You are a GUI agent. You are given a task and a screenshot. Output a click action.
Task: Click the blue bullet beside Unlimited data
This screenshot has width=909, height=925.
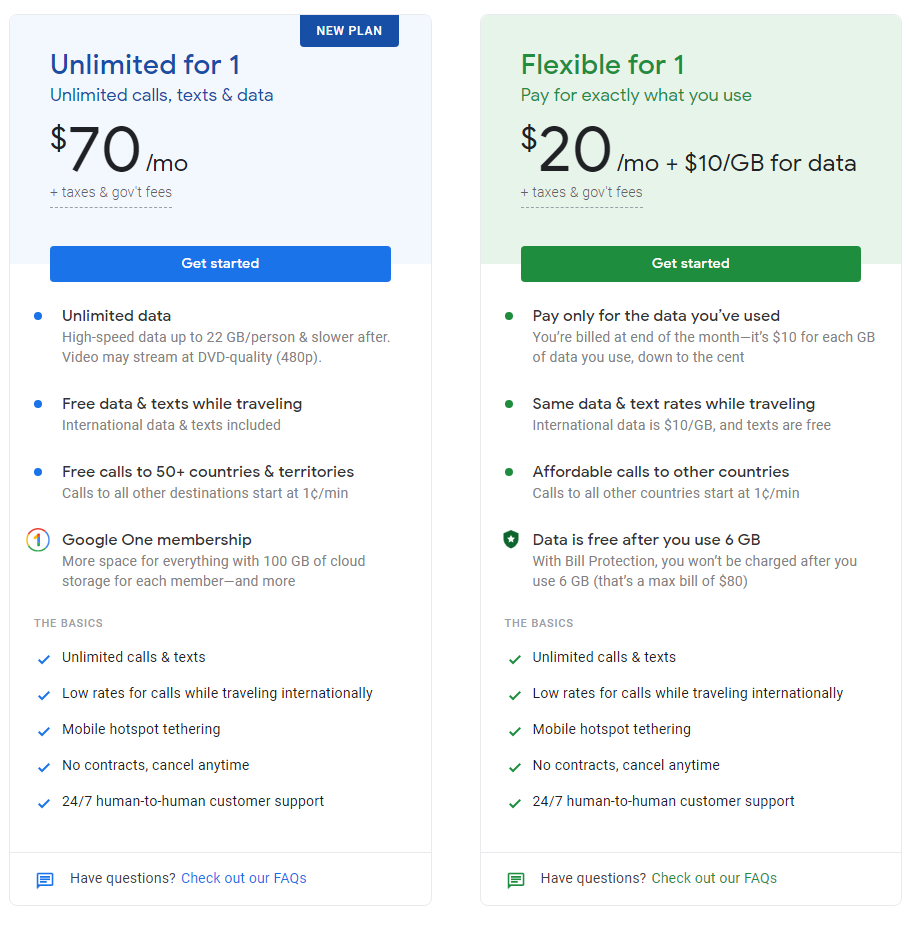tap(38, 316)
